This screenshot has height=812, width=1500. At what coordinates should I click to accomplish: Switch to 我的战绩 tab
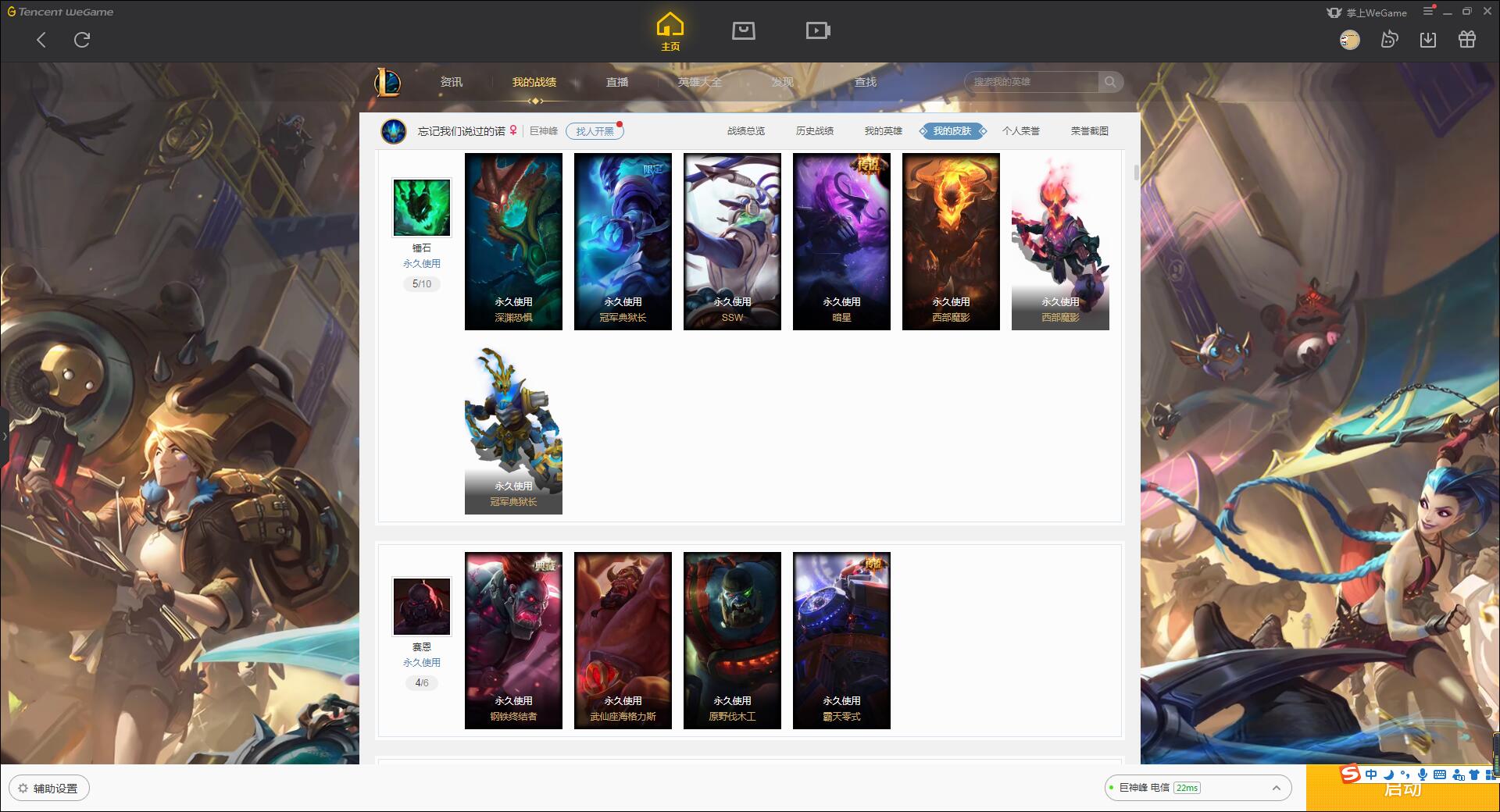[534, 82]
